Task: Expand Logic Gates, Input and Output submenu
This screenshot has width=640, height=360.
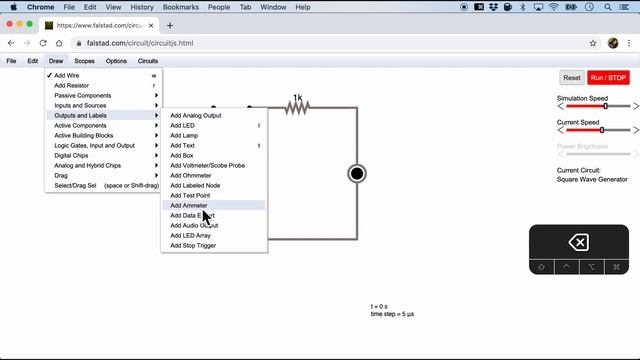Action: [x=103, y=145]
